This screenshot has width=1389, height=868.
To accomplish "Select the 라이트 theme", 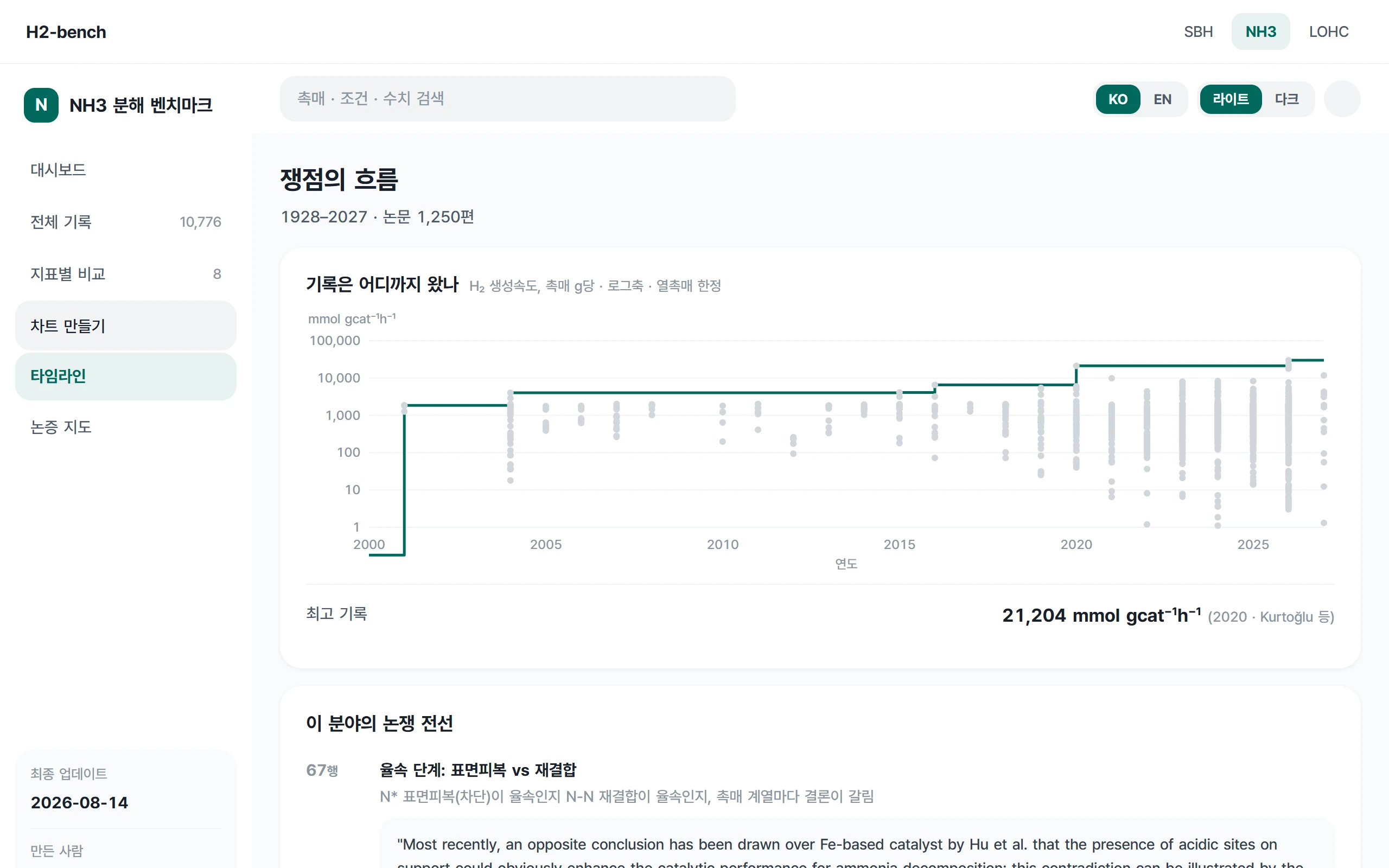I will coord(1231,99).
